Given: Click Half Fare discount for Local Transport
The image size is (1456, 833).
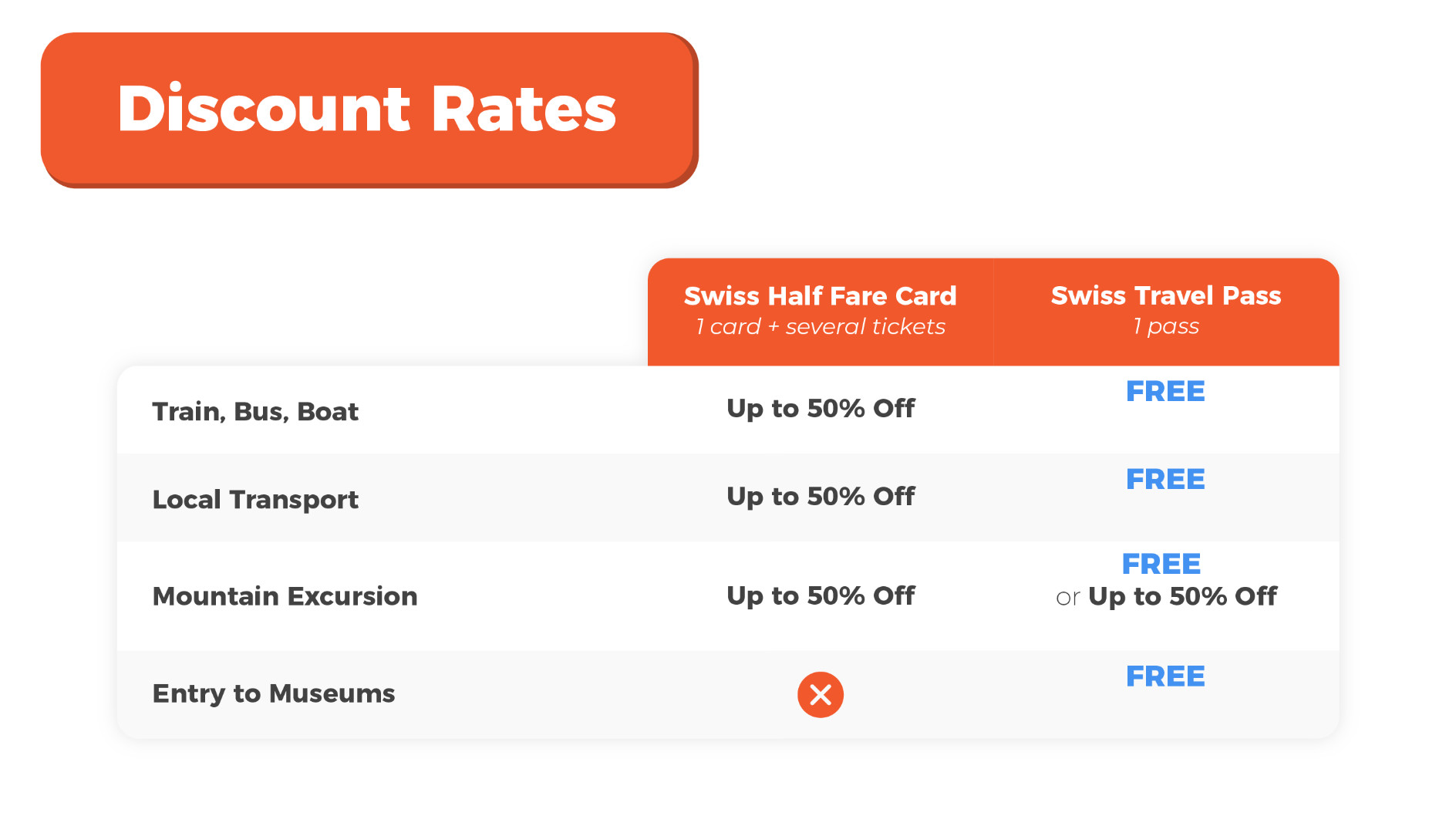Looking at the screenshot, I should pos(821,496).
